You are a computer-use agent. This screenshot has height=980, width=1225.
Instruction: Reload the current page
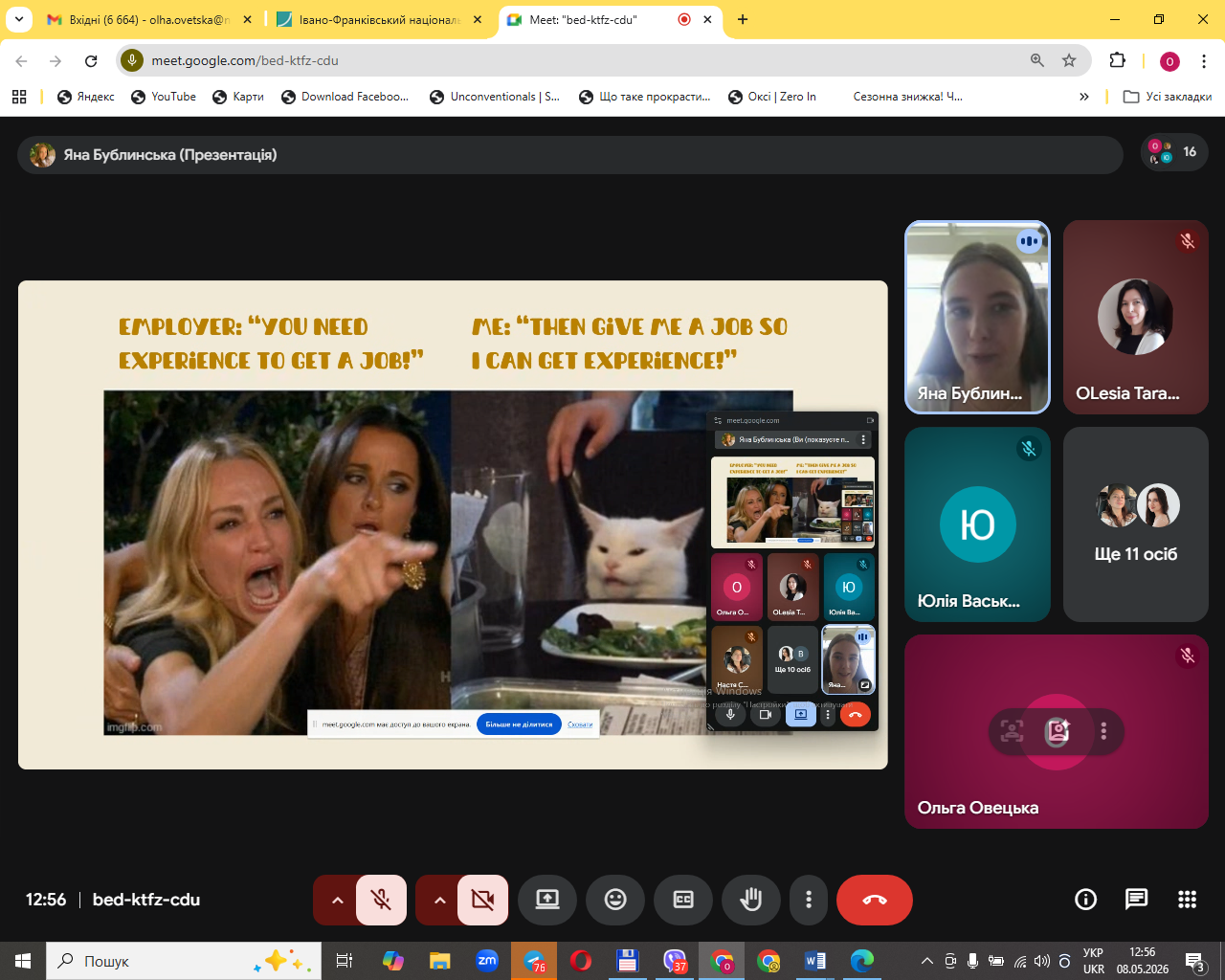pos(91,60)
